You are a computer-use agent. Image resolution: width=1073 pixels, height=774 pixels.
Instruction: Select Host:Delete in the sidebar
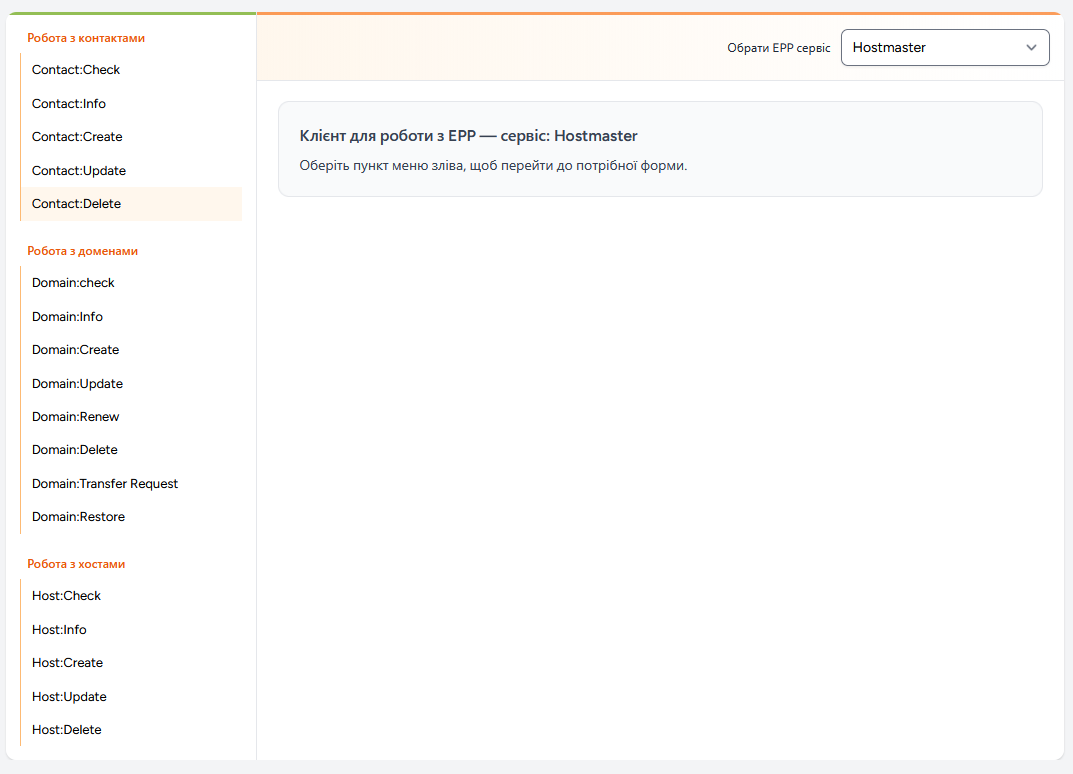tap(66, 729)
